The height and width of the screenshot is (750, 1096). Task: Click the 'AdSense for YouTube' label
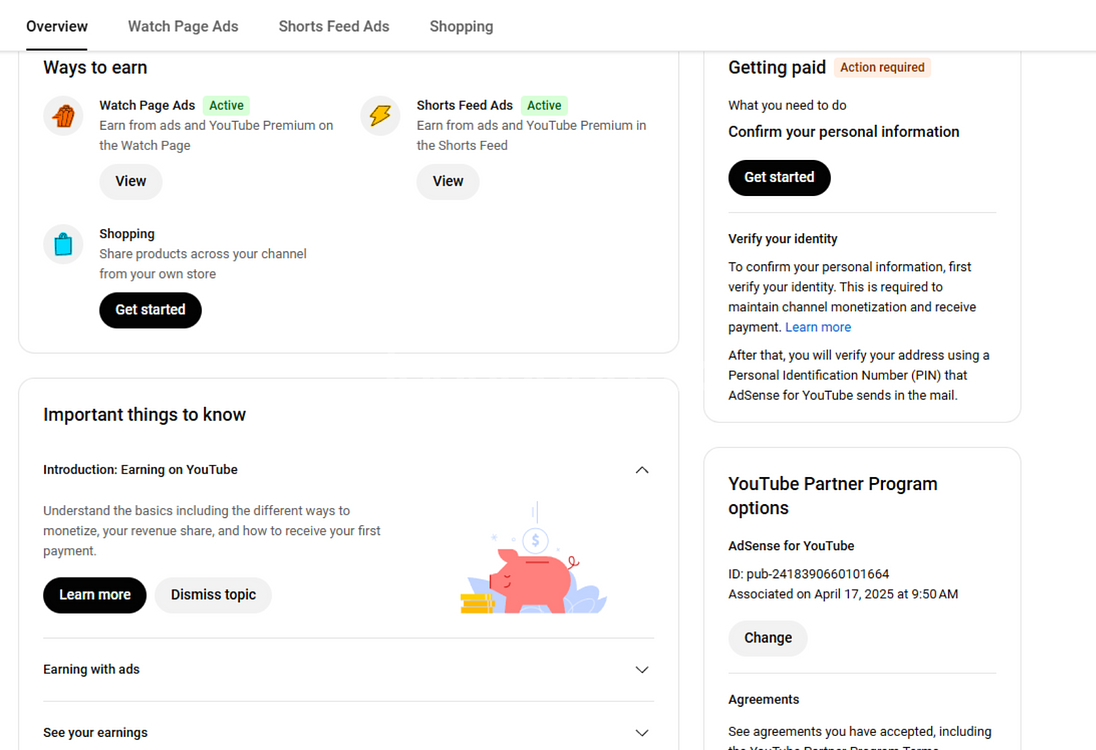791,546
